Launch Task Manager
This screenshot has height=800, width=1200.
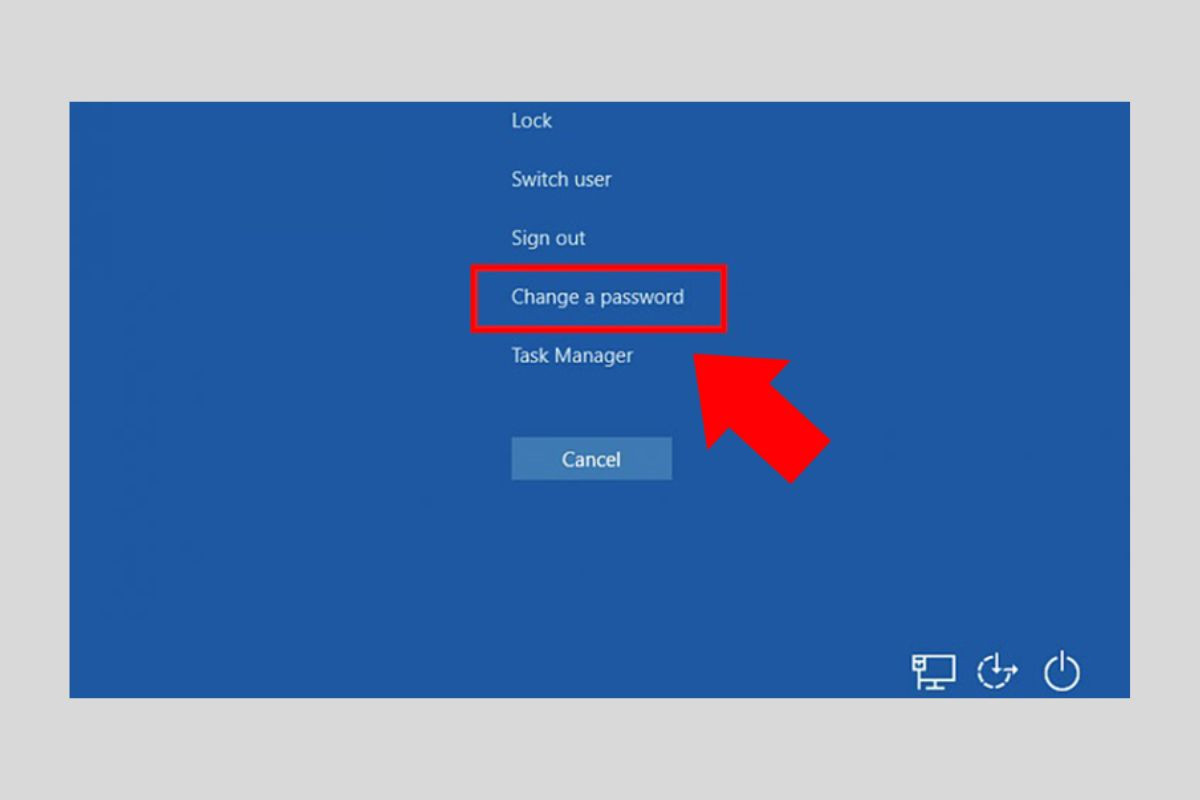[572, 356]
